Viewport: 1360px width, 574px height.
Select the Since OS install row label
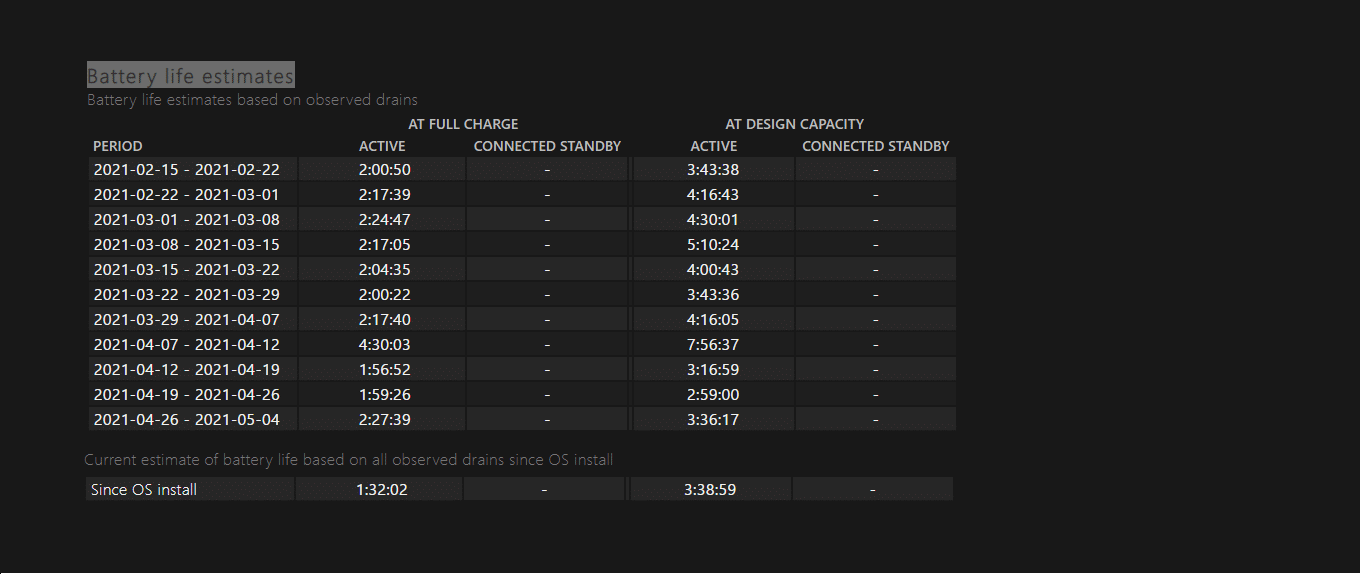pos(144,490)
